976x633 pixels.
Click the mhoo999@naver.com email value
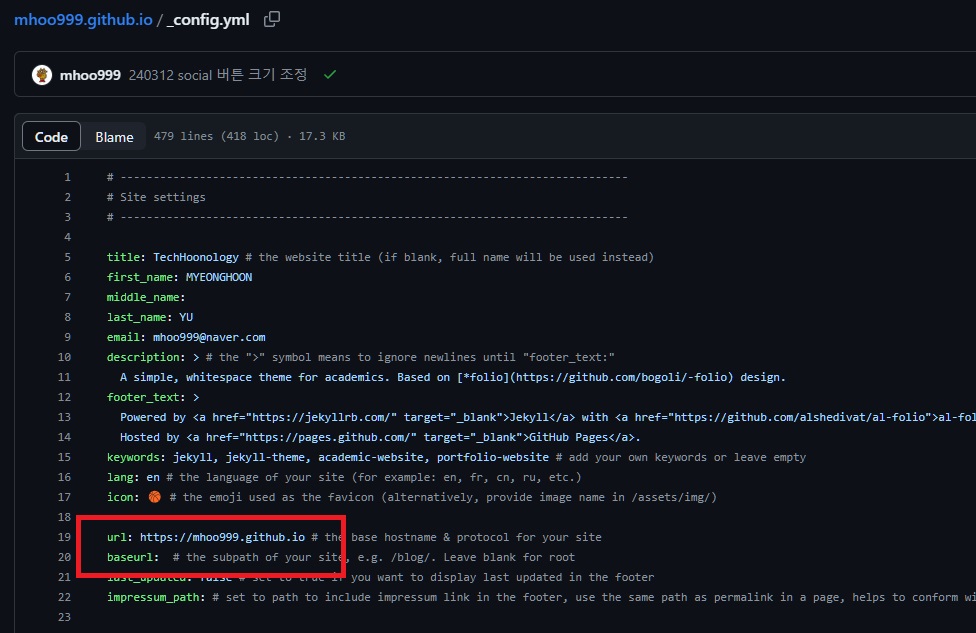(x=209, y=337)
